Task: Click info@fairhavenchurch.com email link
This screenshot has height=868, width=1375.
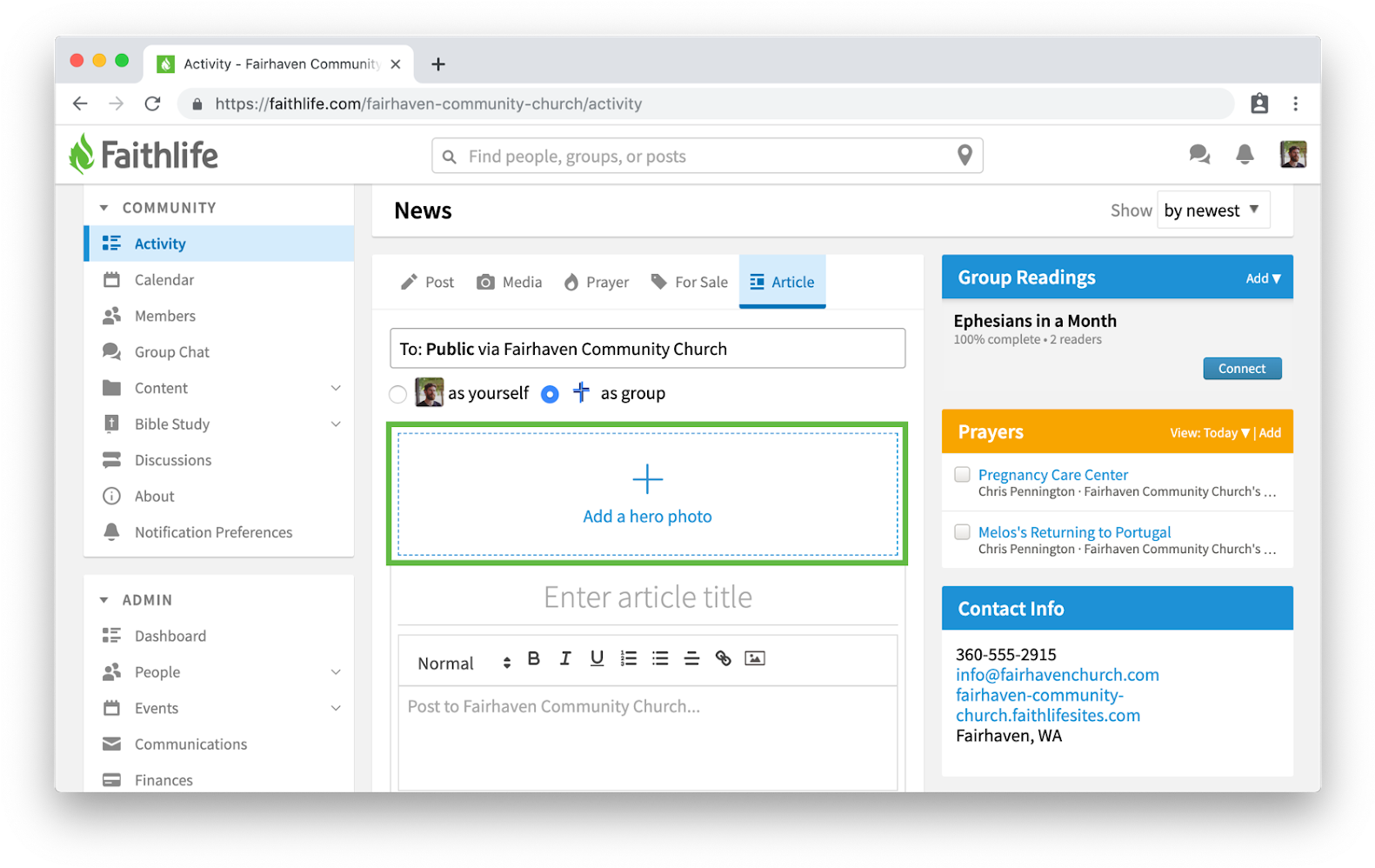Action: 1057,675
